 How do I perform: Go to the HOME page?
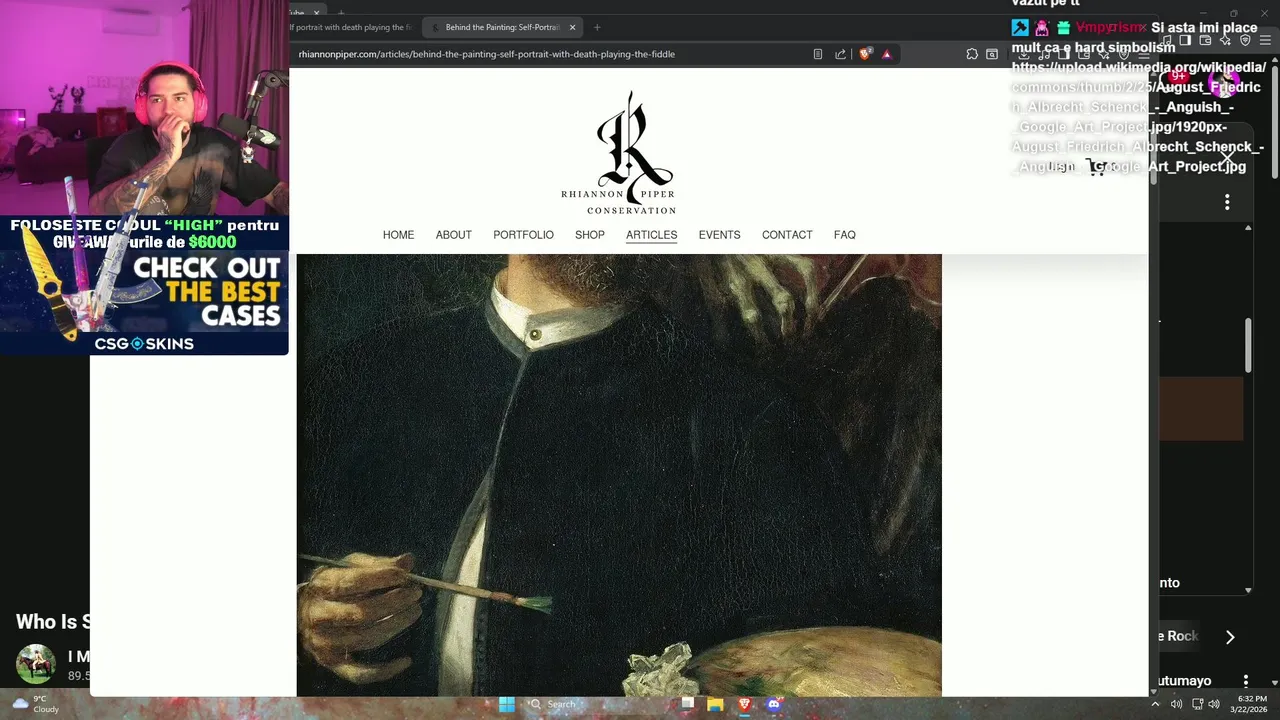(398, 235)
